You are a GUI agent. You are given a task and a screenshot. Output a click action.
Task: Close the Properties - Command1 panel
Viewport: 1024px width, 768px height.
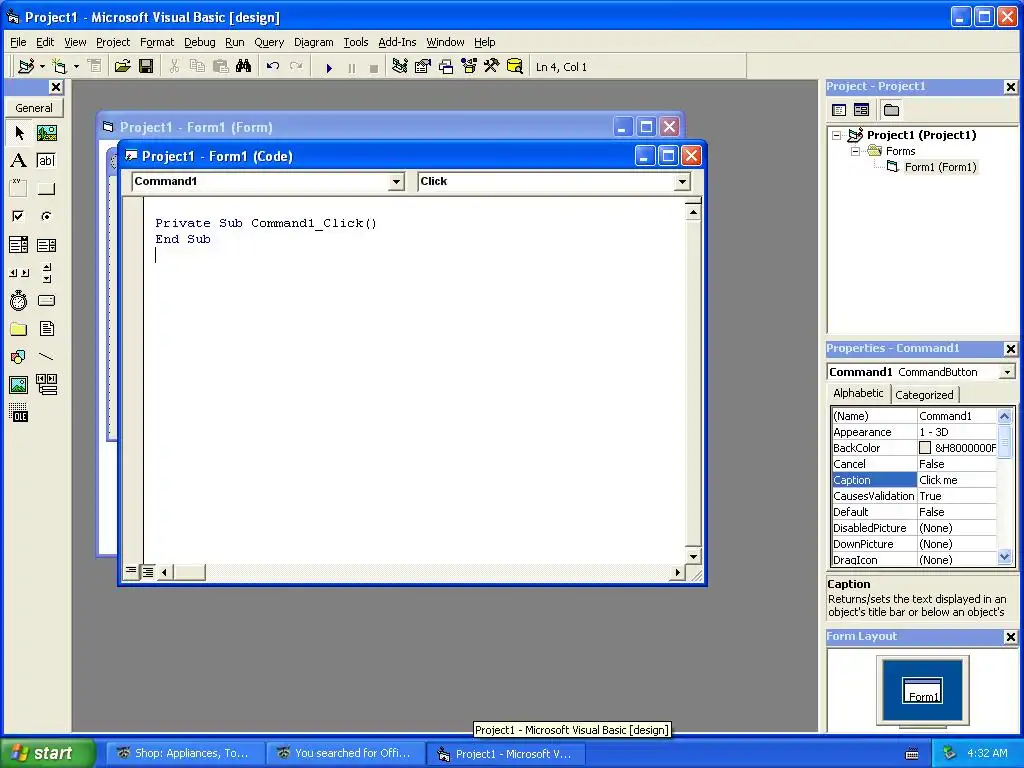coord(1010,349)
